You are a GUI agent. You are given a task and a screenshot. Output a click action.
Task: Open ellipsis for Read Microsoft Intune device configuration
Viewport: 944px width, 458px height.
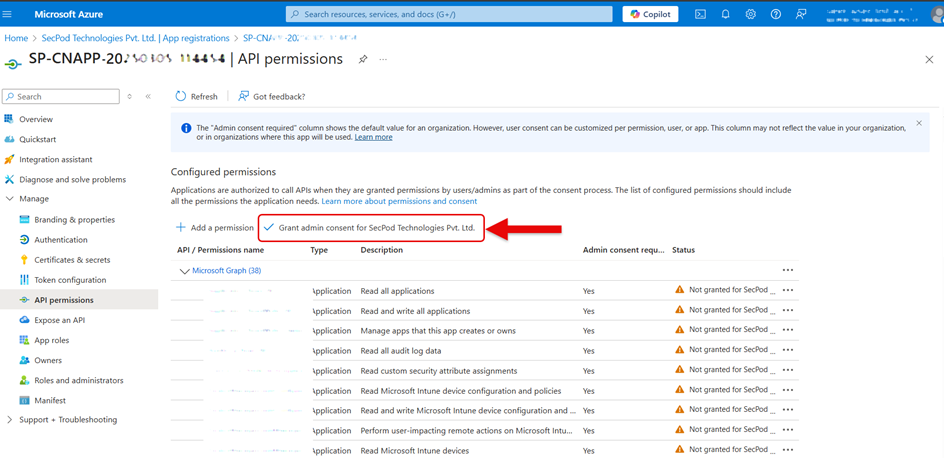787,390
